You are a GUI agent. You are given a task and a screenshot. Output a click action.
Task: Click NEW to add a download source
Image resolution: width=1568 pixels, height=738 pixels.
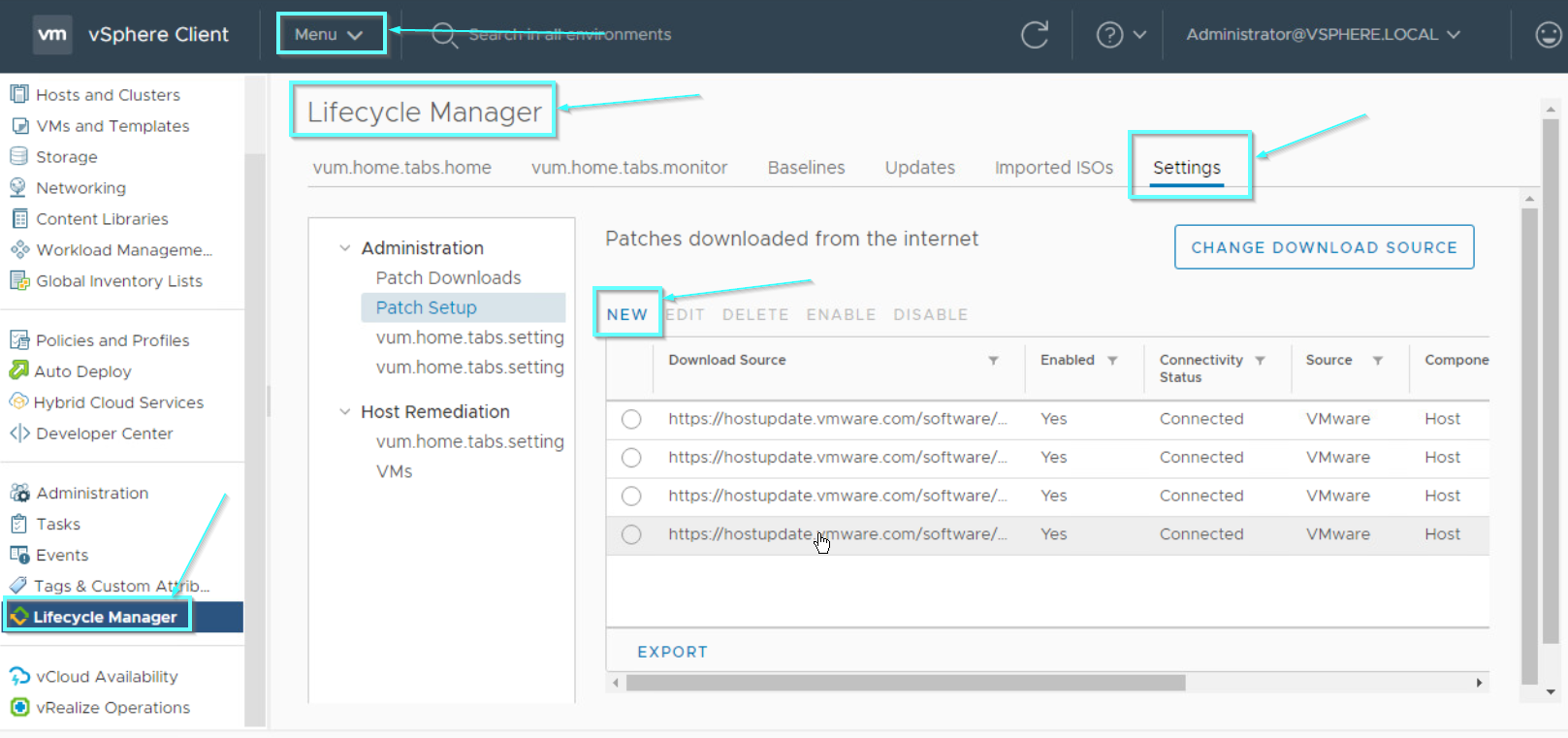click(627, 314)
